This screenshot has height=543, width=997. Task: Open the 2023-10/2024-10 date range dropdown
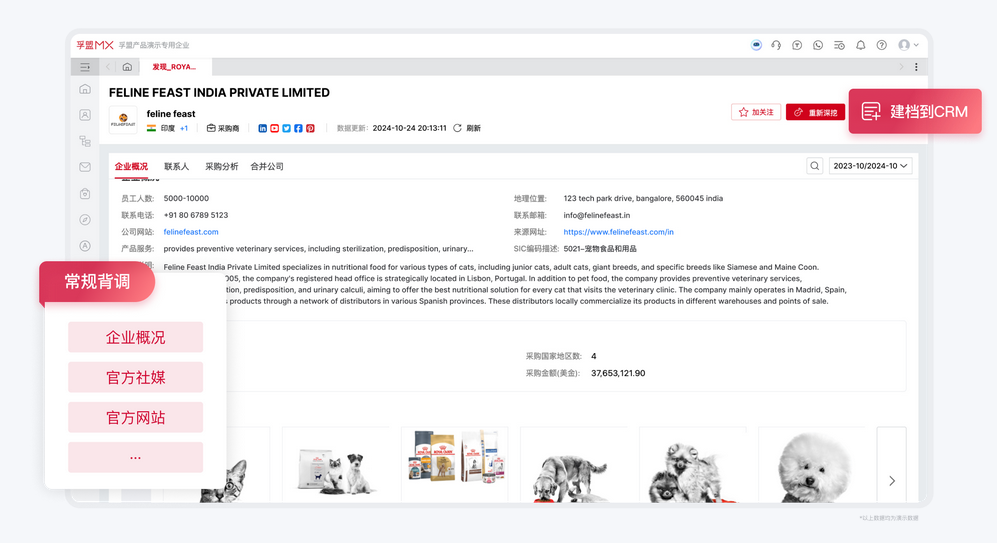(870, 166)
